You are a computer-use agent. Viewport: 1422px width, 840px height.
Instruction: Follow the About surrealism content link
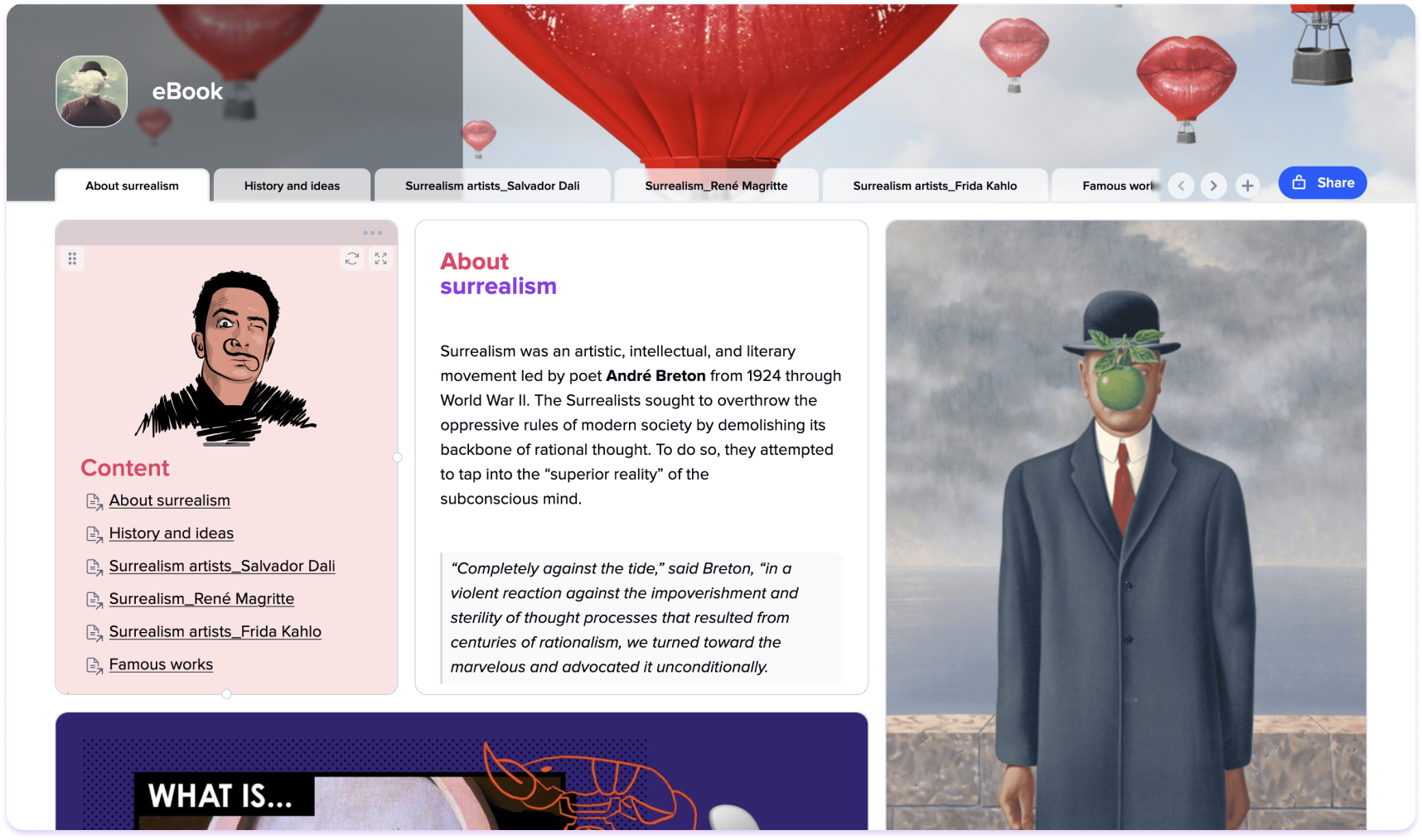(x=170, y=500)
